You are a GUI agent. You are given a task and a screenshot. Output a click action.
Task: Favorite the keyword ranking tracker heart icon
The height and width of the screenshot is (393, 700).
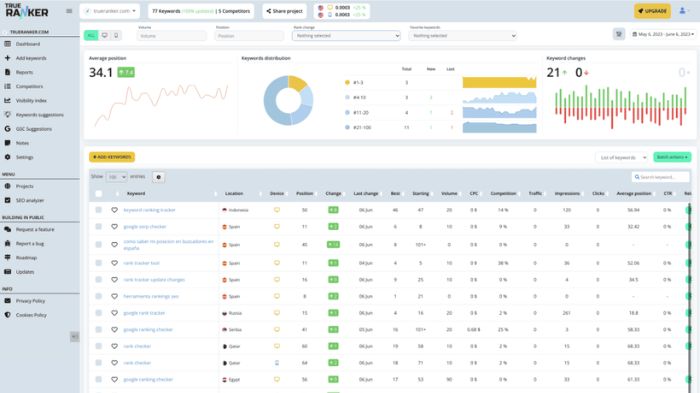click(x=114, y=210)
